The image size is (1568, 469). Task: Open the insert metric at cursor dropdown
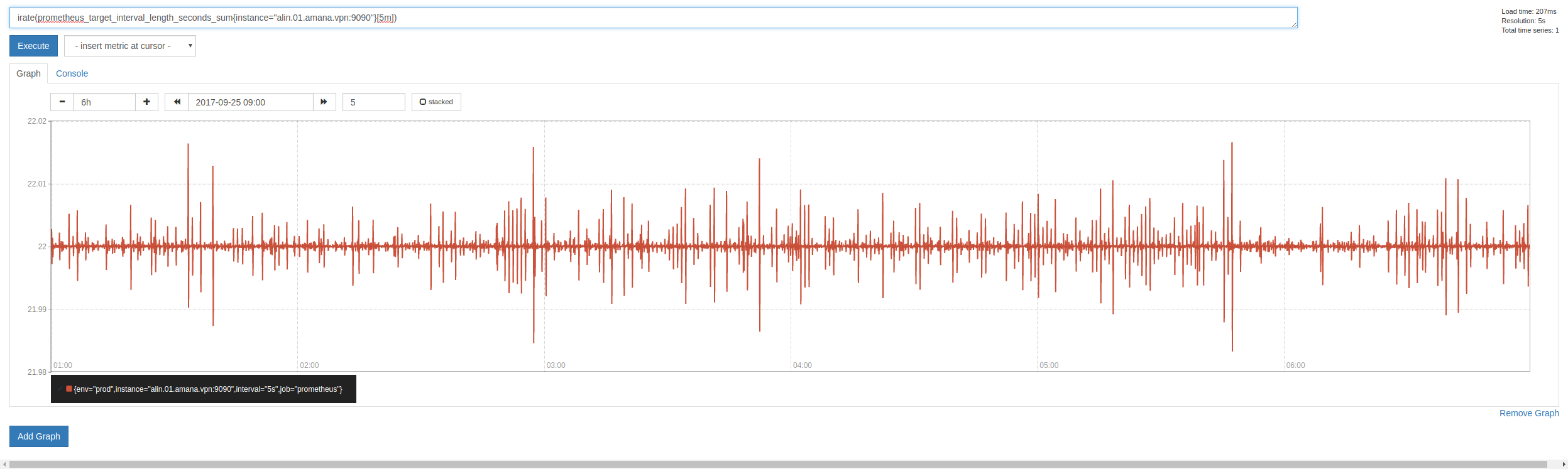coord(130,46)
